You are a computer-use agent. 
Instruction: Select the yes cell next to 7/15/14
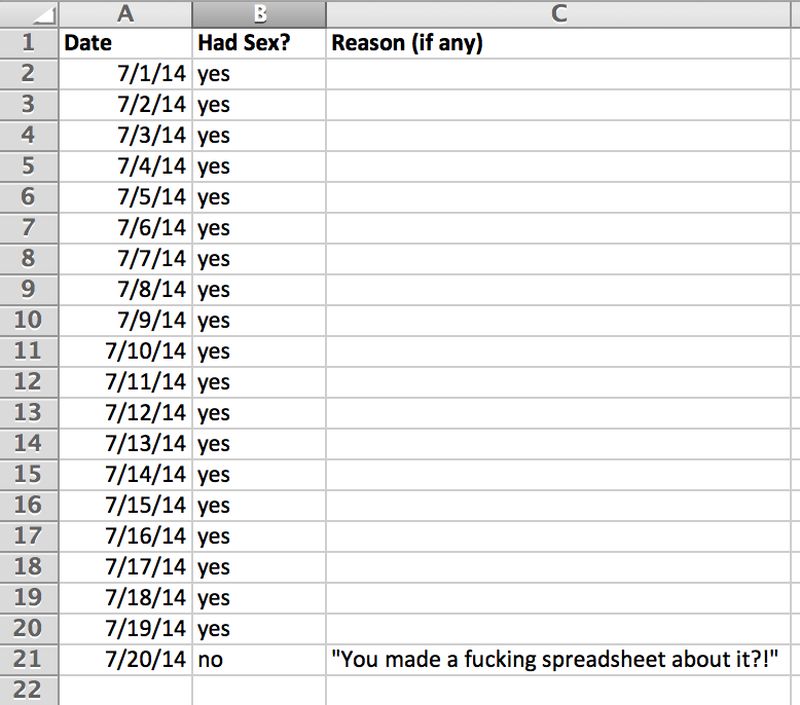(258, 505)
